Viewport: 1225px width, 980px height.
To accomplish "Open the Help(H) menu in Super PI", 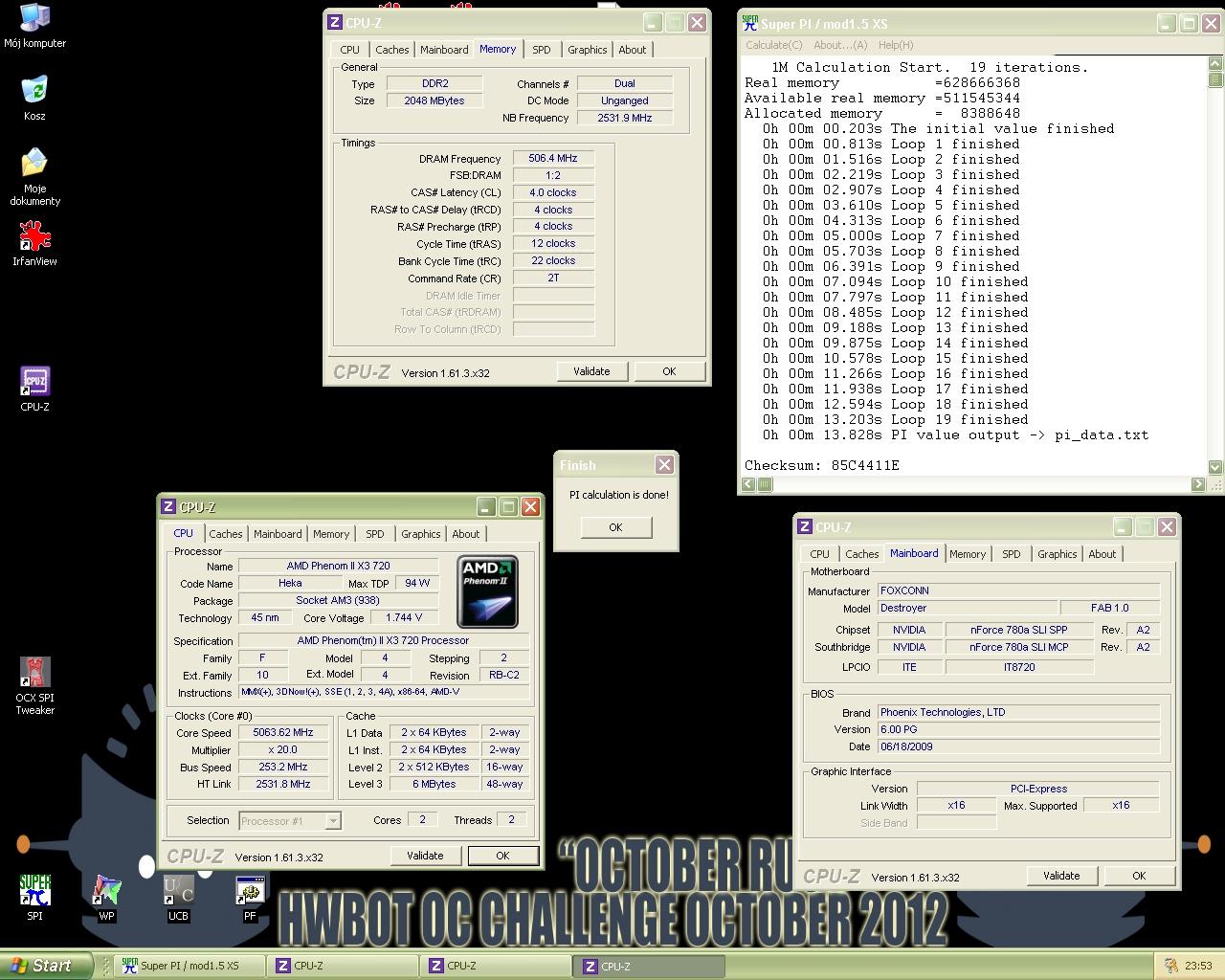I will pyautogui.click(x=896, y=45).
